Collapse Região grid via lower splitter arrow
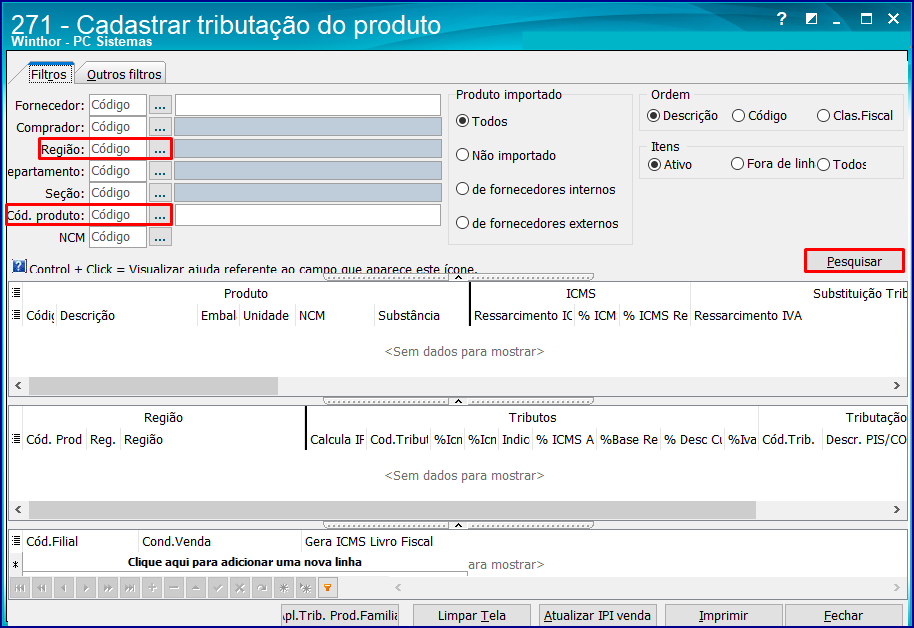Viewport: 914px width, 628px height. pos(458,525)
